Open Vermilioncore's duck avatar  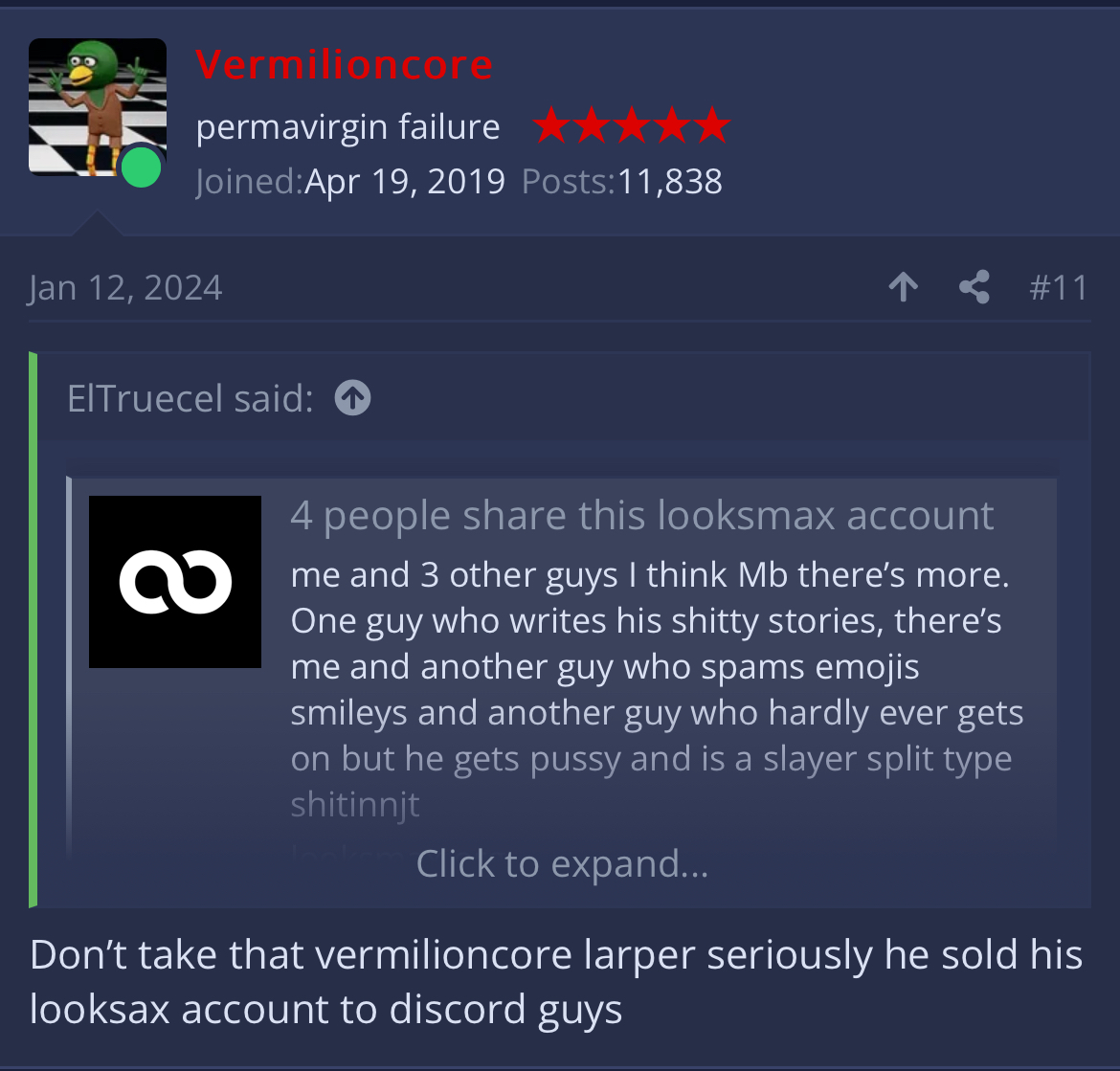click(x=97, y=107)
